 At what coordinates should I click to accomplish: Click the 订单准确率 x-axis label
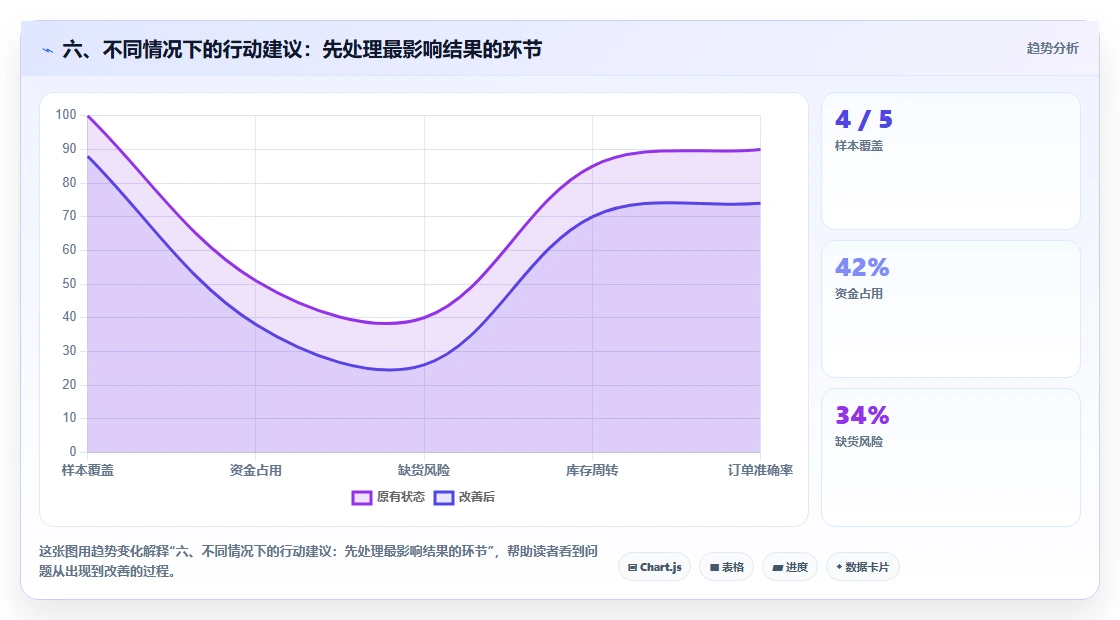coord(760,470)
